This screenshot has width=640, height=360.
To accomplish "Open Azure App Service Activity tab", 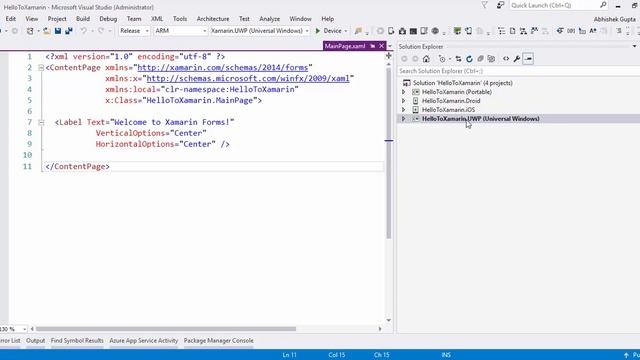I will (144, 340).
